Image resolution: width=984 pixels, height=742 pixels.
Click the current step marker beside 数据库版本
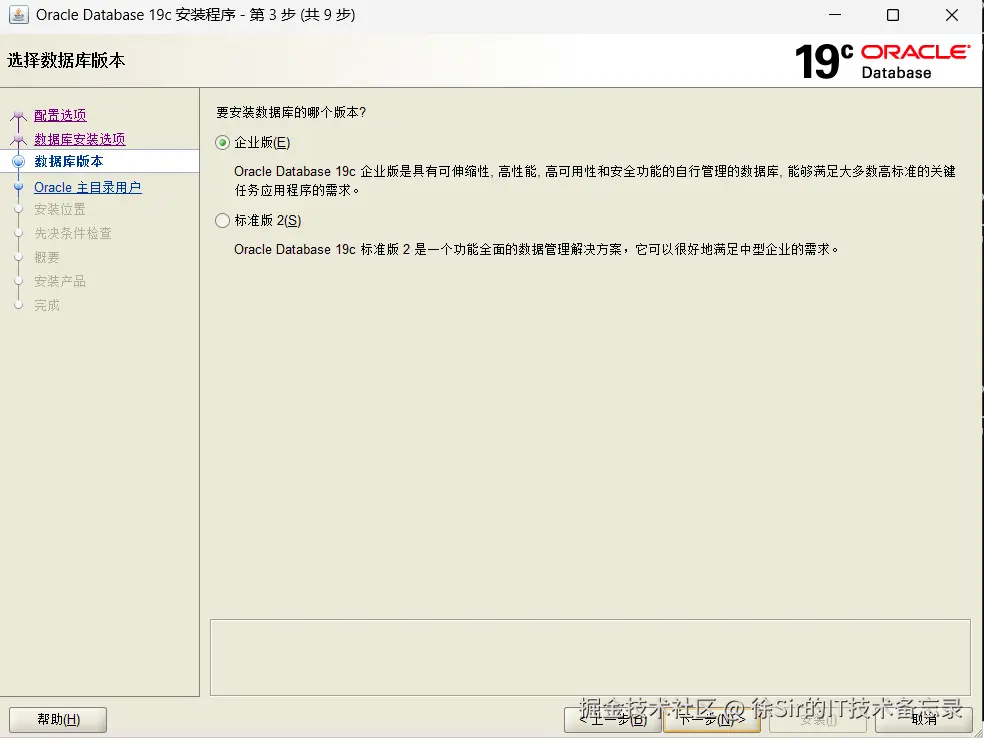[x=19, y=161]
